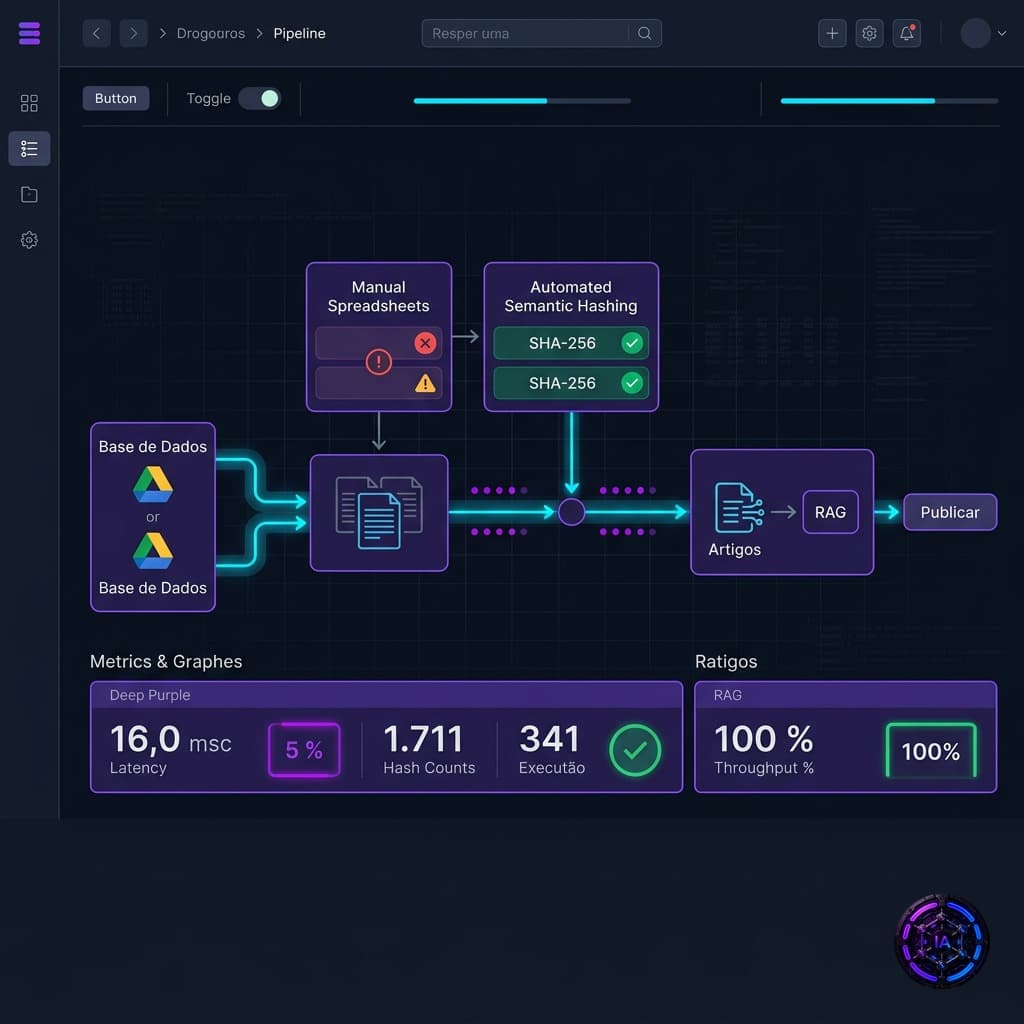Click the second progress bar
Viewport: 1024px width, 1024px height.
[x=889, y=101]
